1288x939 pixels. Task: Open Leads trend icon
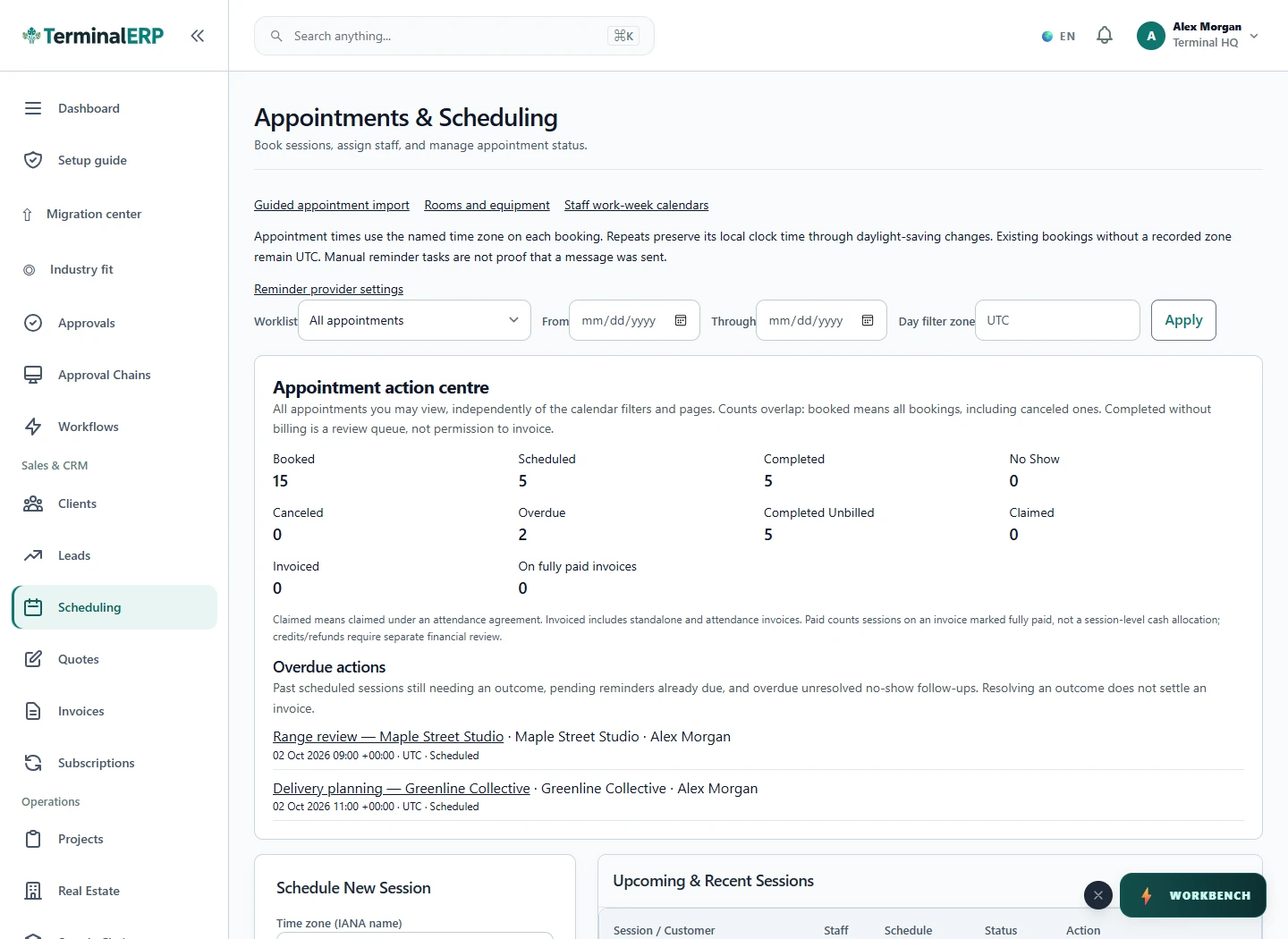click(33, 555)
